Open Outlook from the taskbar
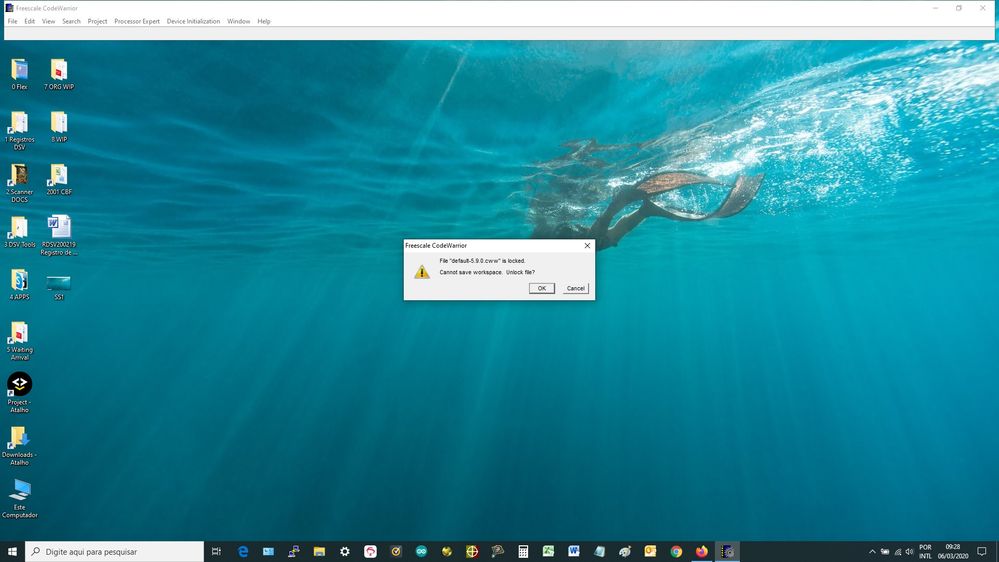 (650, 551)
